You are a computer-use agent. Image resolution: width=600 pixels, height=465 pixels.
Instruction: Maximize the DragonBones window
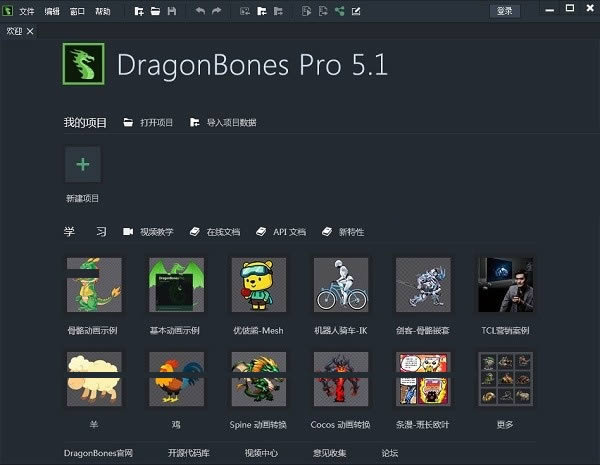[x=570, y=8]
